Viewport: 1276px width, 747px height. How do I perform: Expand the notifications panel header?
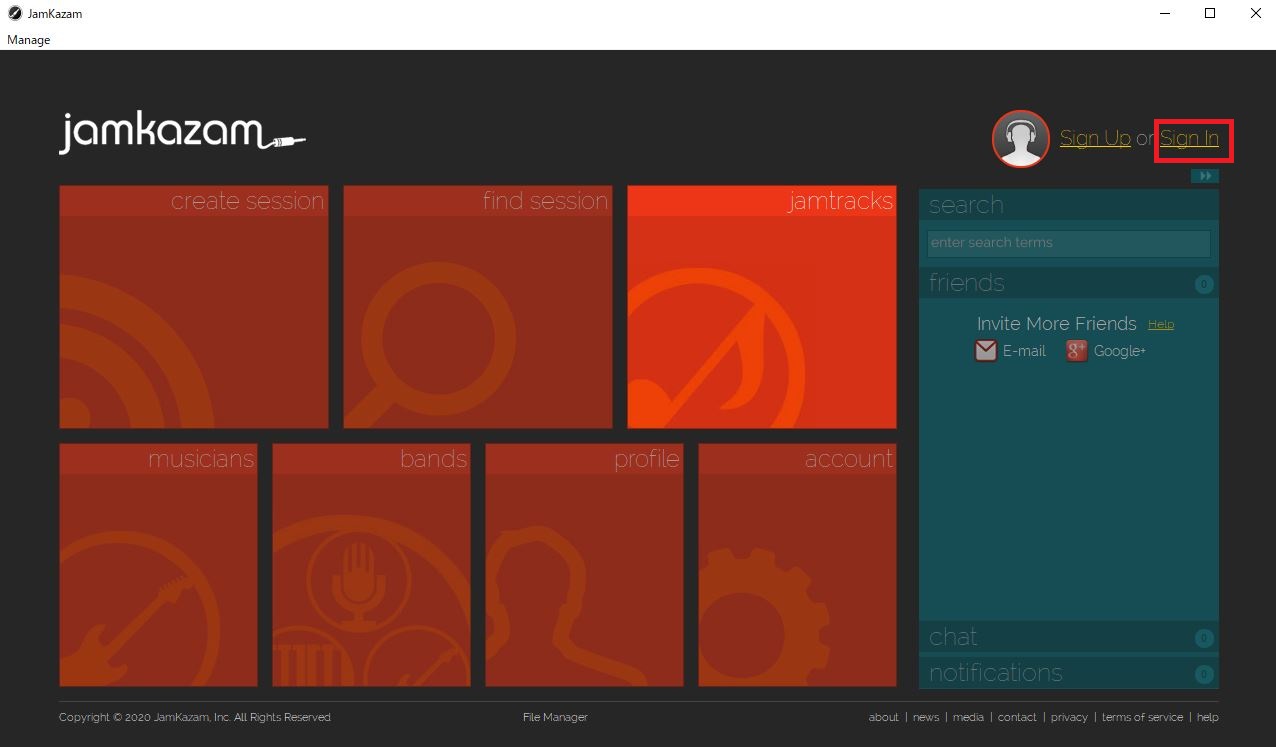[1068, 673]
